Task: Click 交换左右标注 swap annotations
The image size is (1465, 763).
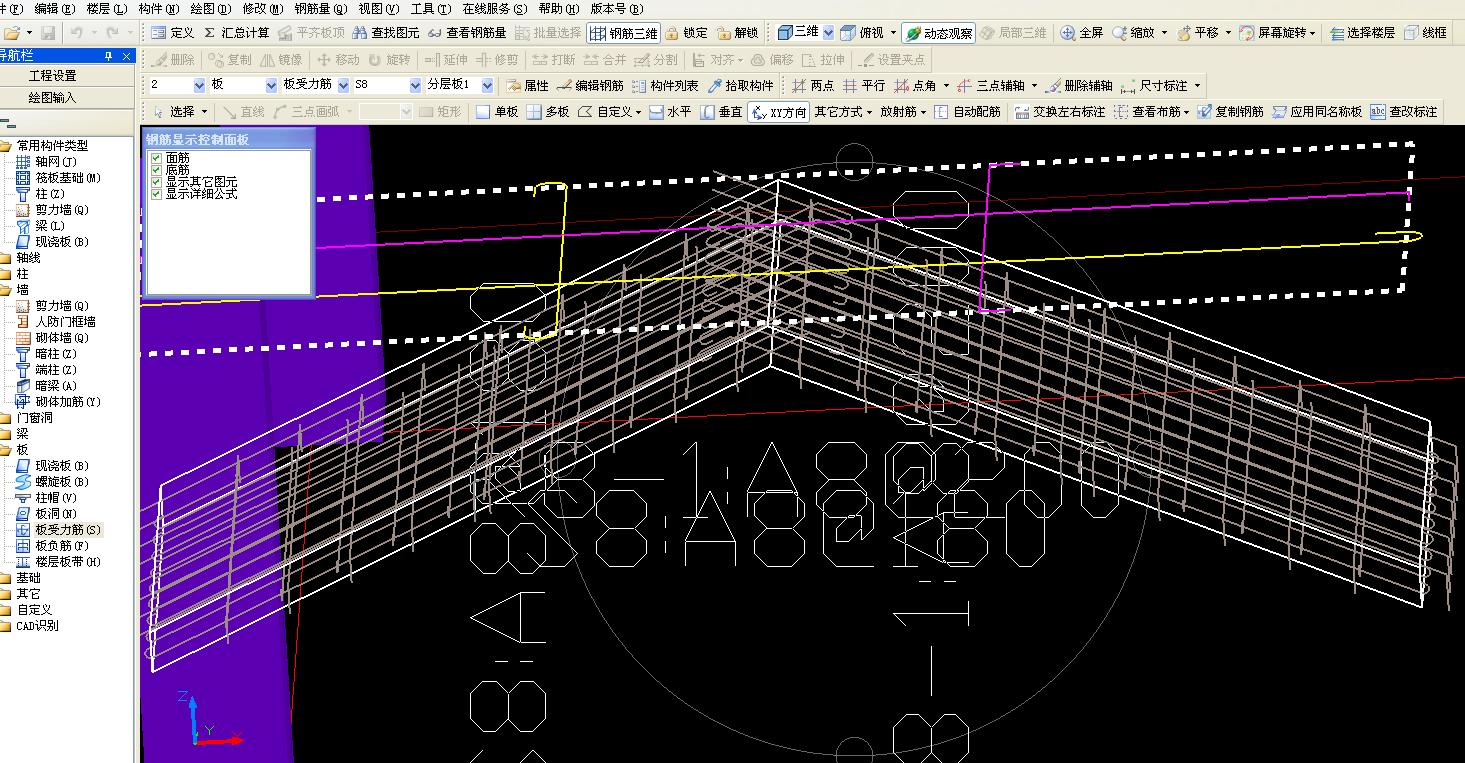Action: coord(1060,112)
